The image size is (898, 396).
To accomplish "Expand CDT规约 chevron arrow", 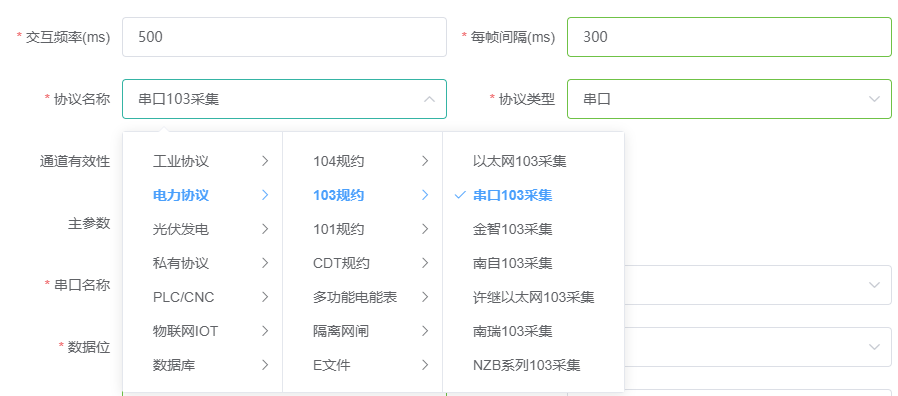I will coord(425,263).
